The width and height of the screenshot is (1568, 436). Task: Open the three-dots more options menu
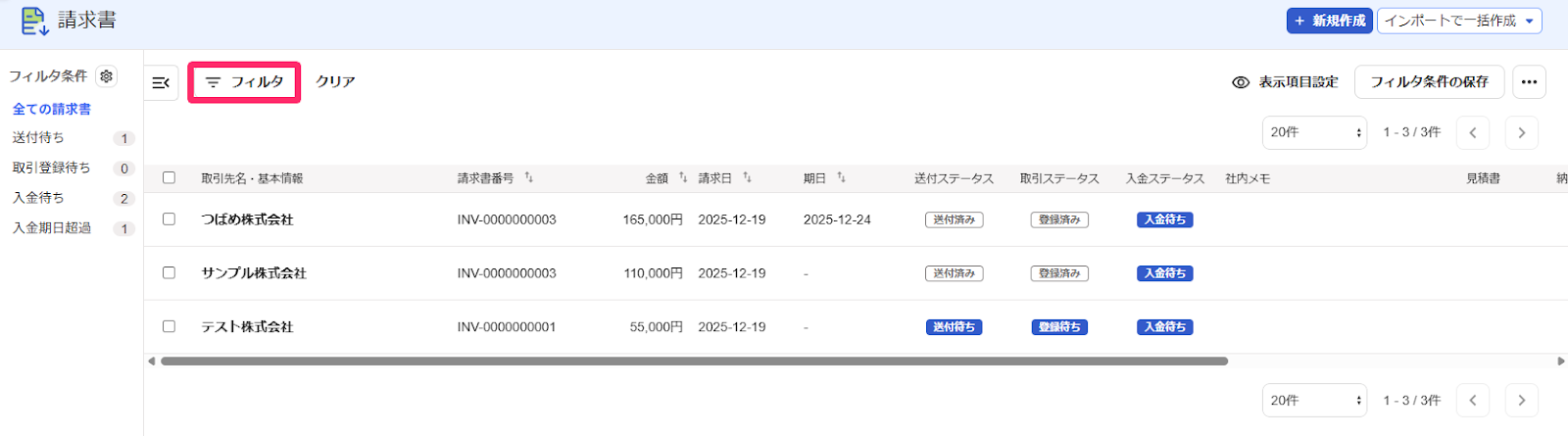point(1529,82)
